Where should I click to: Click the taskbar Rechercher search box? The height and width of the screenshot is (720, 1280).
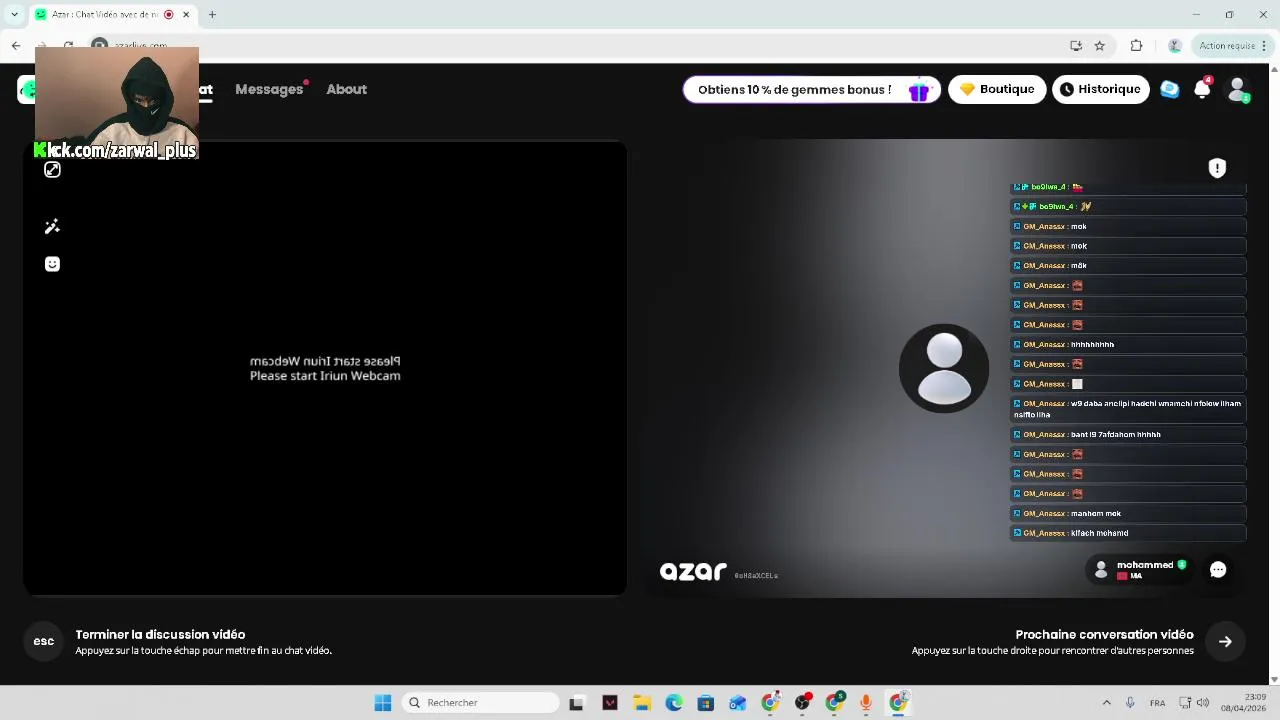click(x=480, y=703)
